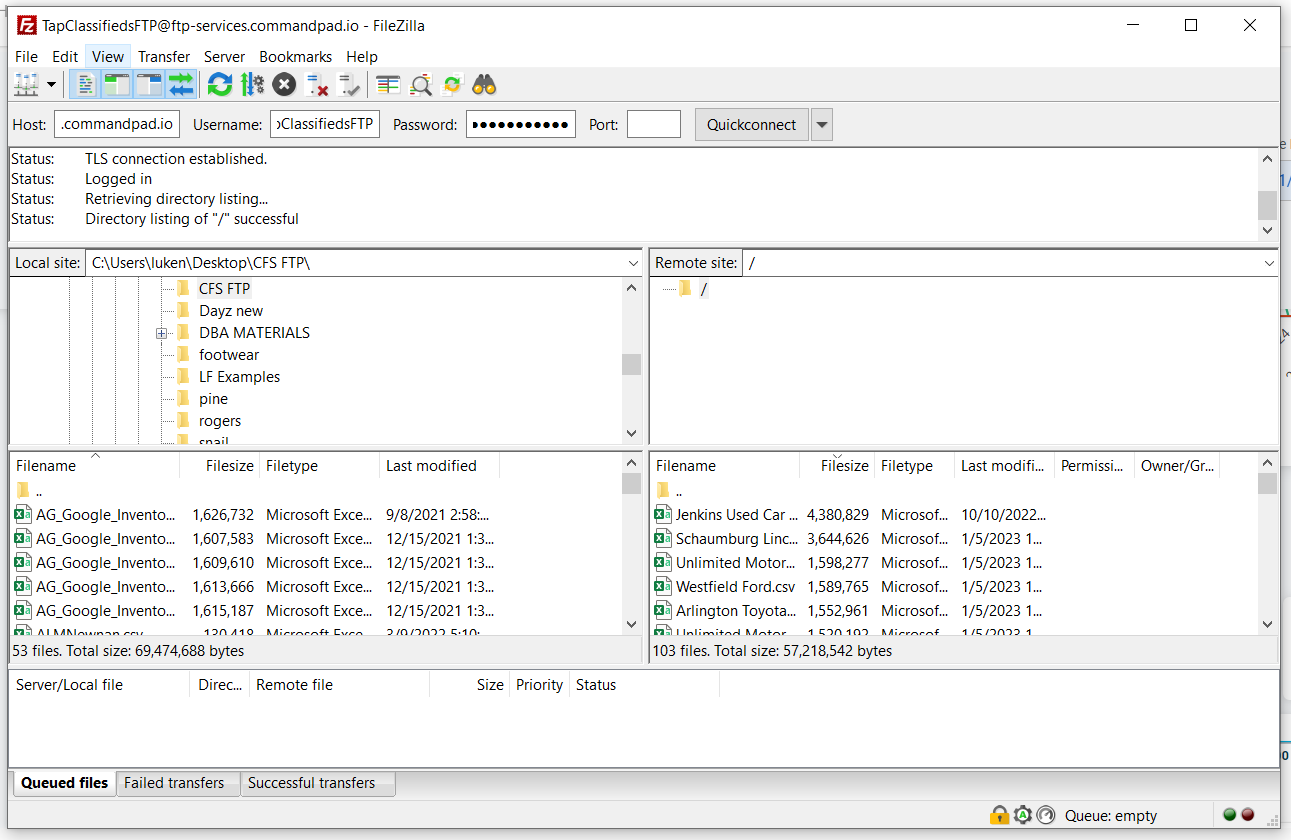The width and height of the screenshot is (1291, 840).
Task: Open the Bookmarks menu
Action: tap(295, 57)
